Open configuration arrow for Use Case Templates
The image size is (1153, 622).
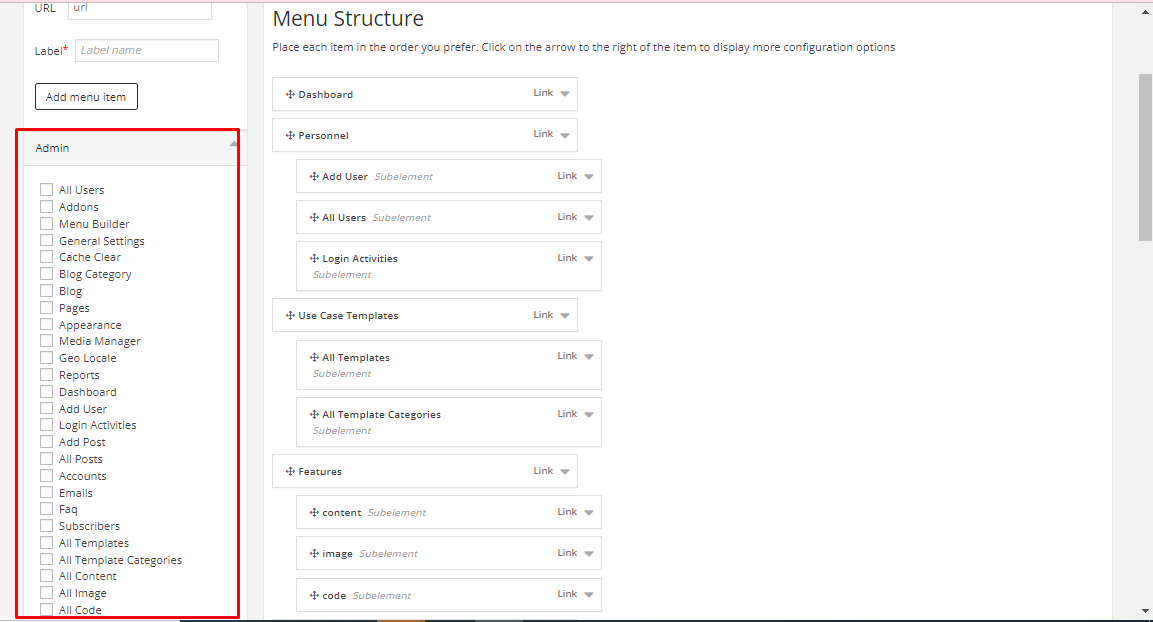tap(565, 316)
